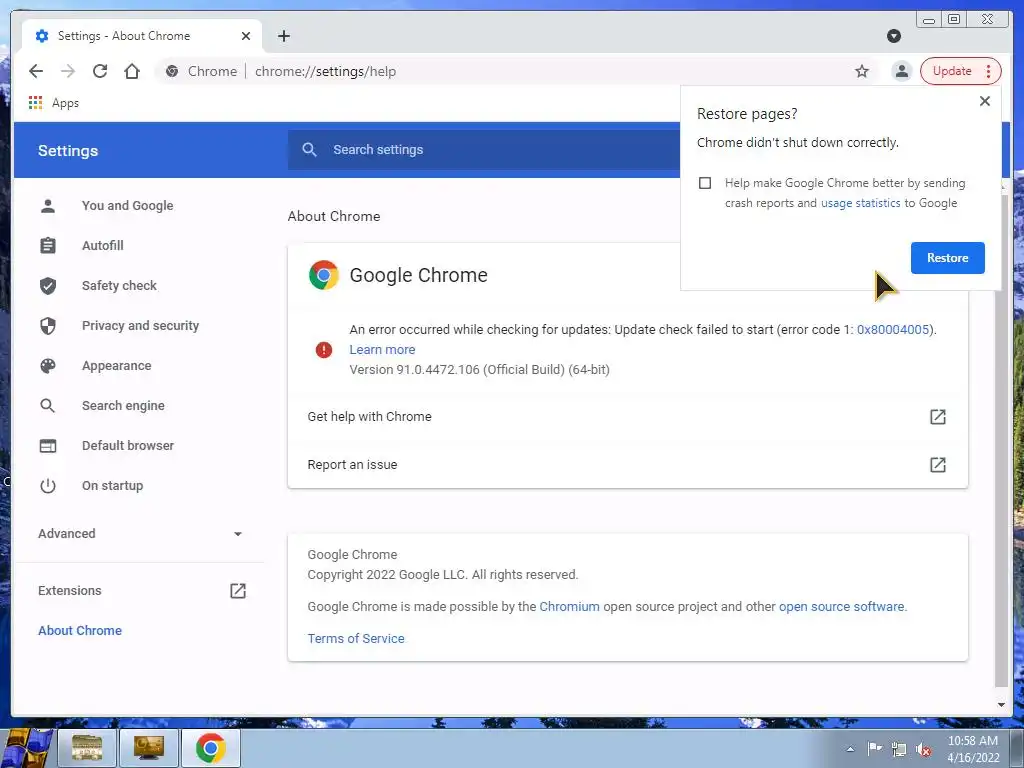Image resolution: width=1024 pixels, height=768 pixels.
Task: Open the open source software link
Action: click(x=841, y=606)
